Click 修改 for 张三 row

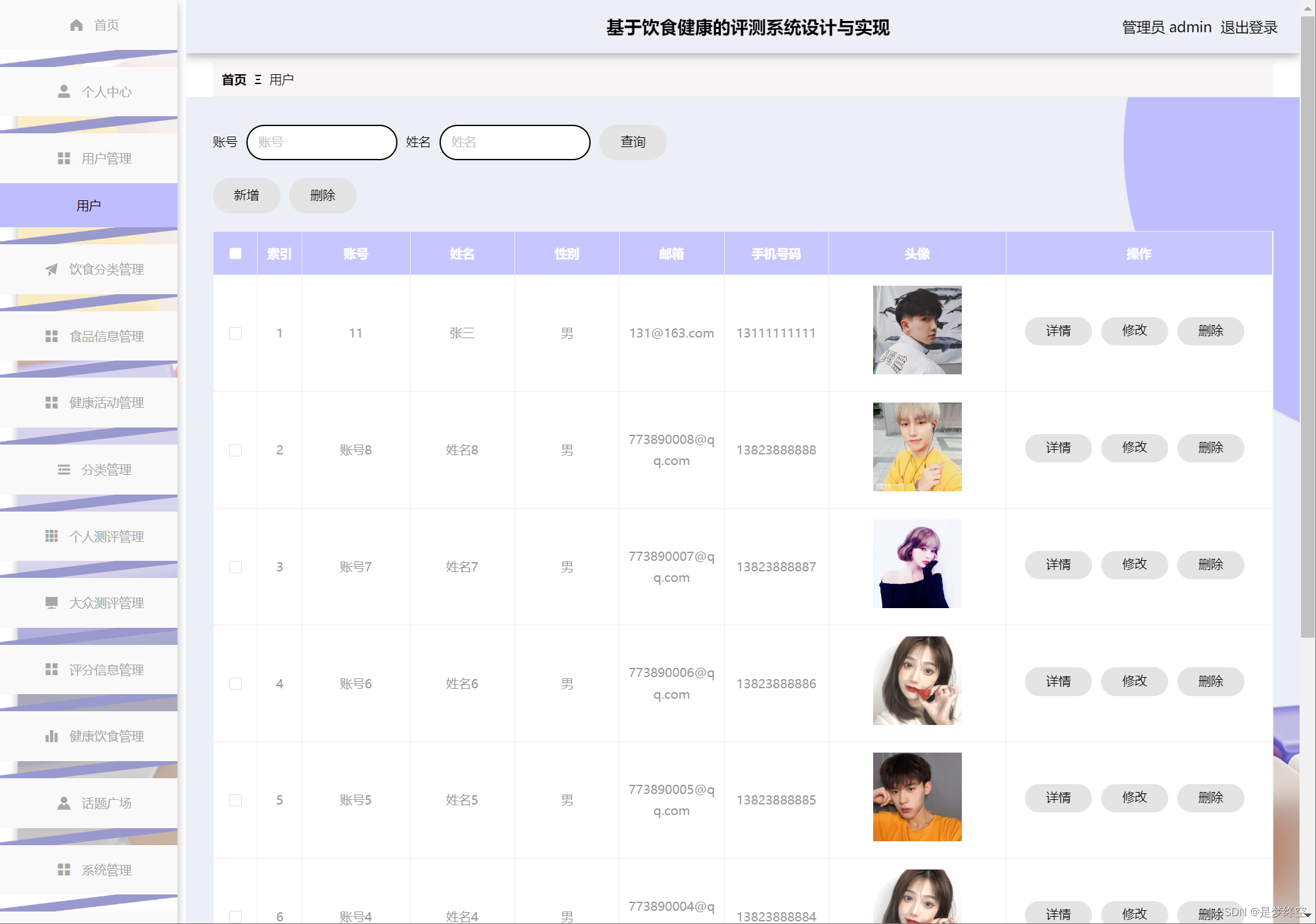tap(1134, 331)
